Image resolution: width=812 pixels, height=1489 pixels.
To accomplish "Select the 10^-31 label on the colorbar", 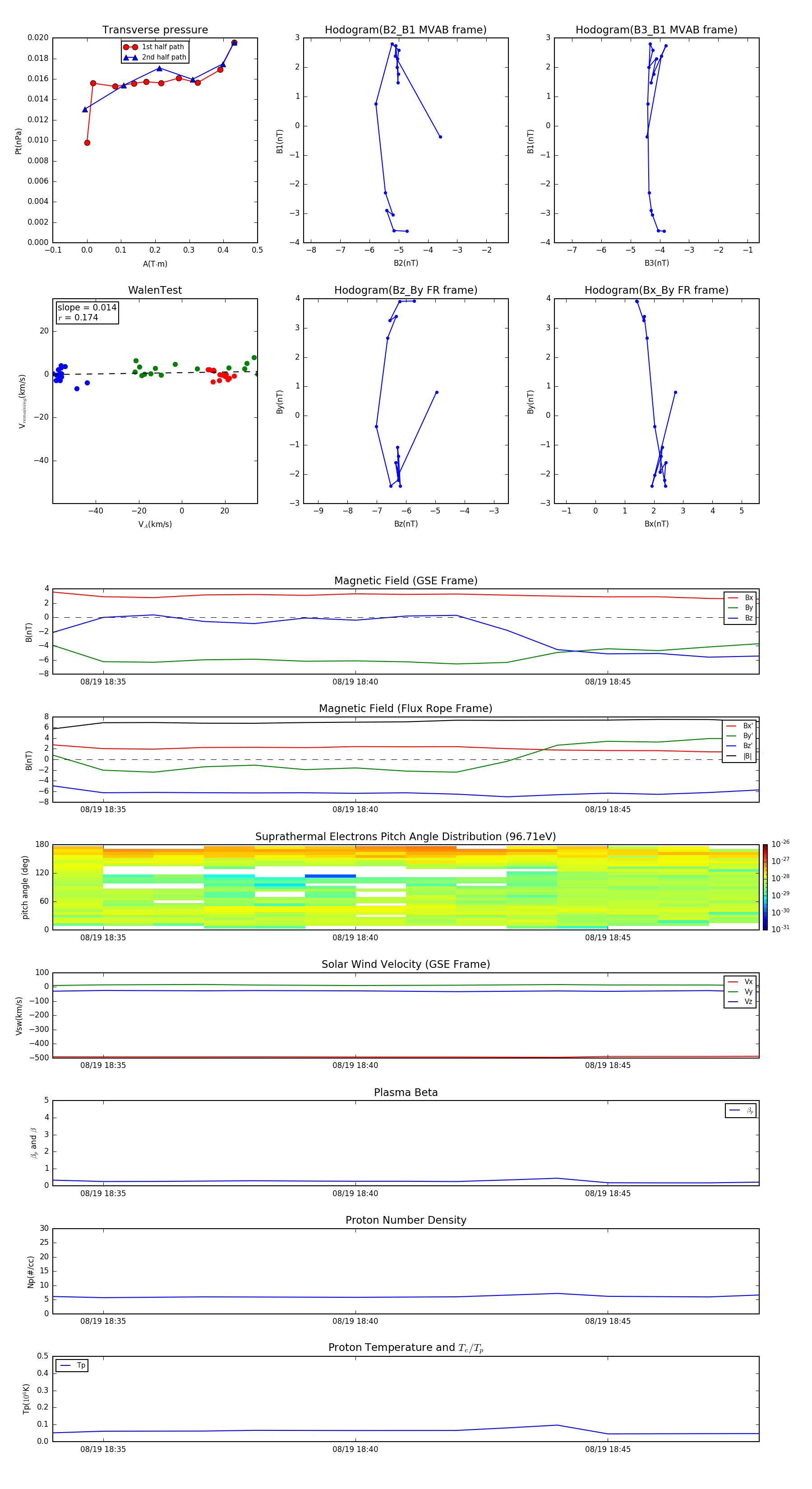I will (780, 929).
